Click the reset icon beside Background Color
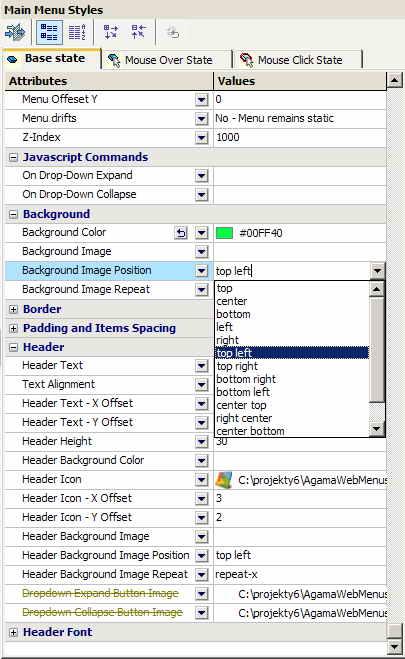This screenshot has width=405, height=659. (x=181, y=233)
